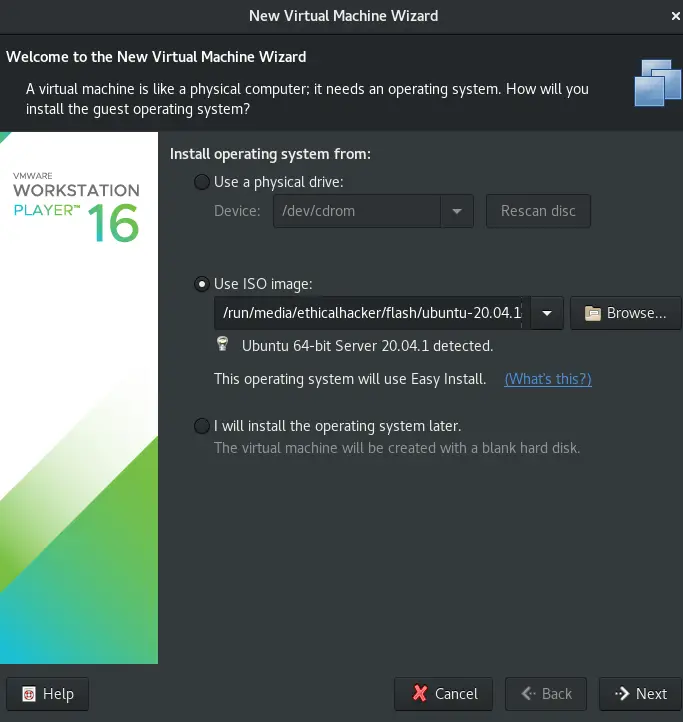Click the VMware Workstation Player 16 logo
Viewport: 683px width, 722px height.
[x=76, y=206]
